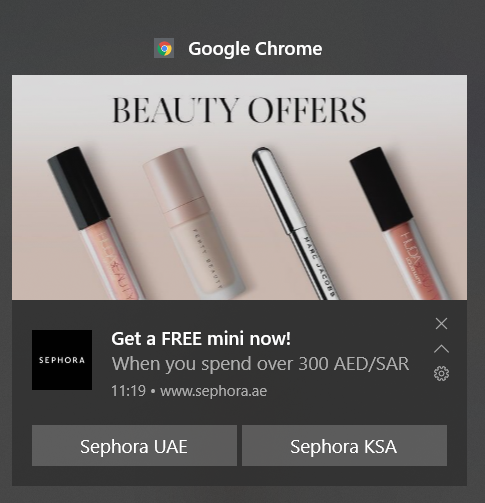The image size is (485, 503).
Task: Click the Fenty Beauty foundation bottle
Action: 193,223
